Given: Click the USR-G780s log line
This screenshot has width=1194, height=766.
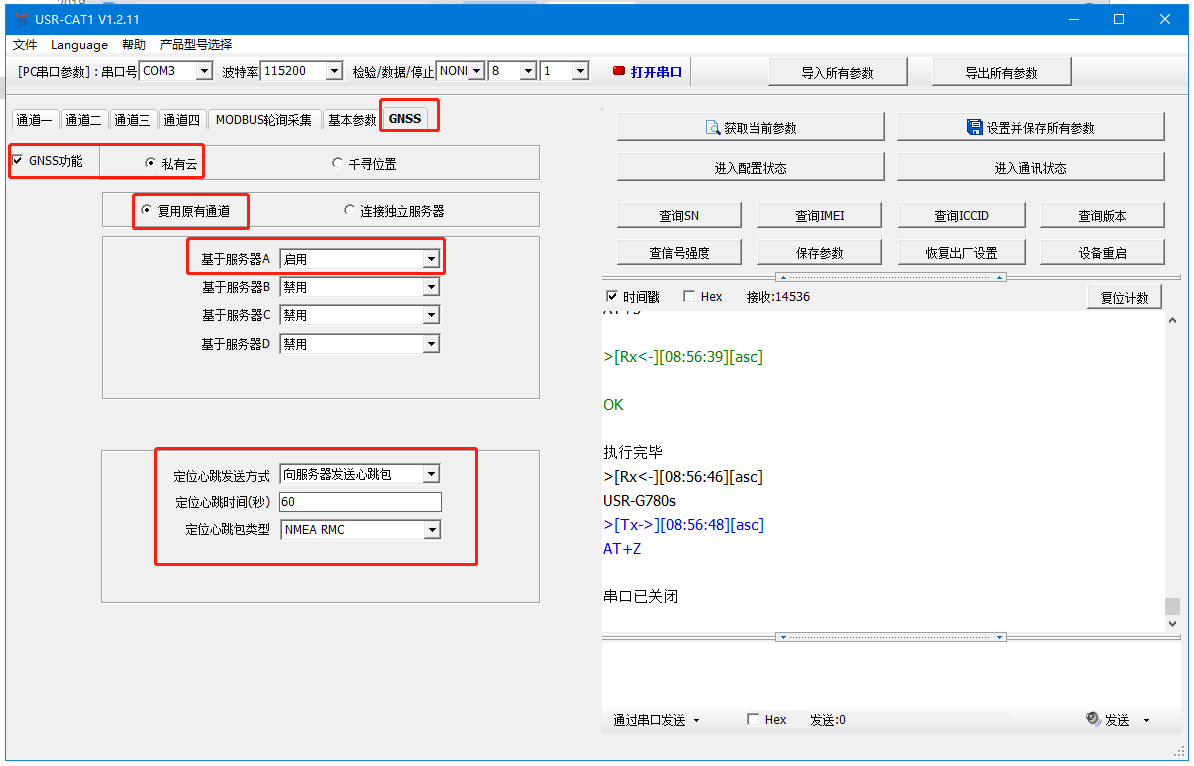Looking at the screenshot, I should [639, 500].
